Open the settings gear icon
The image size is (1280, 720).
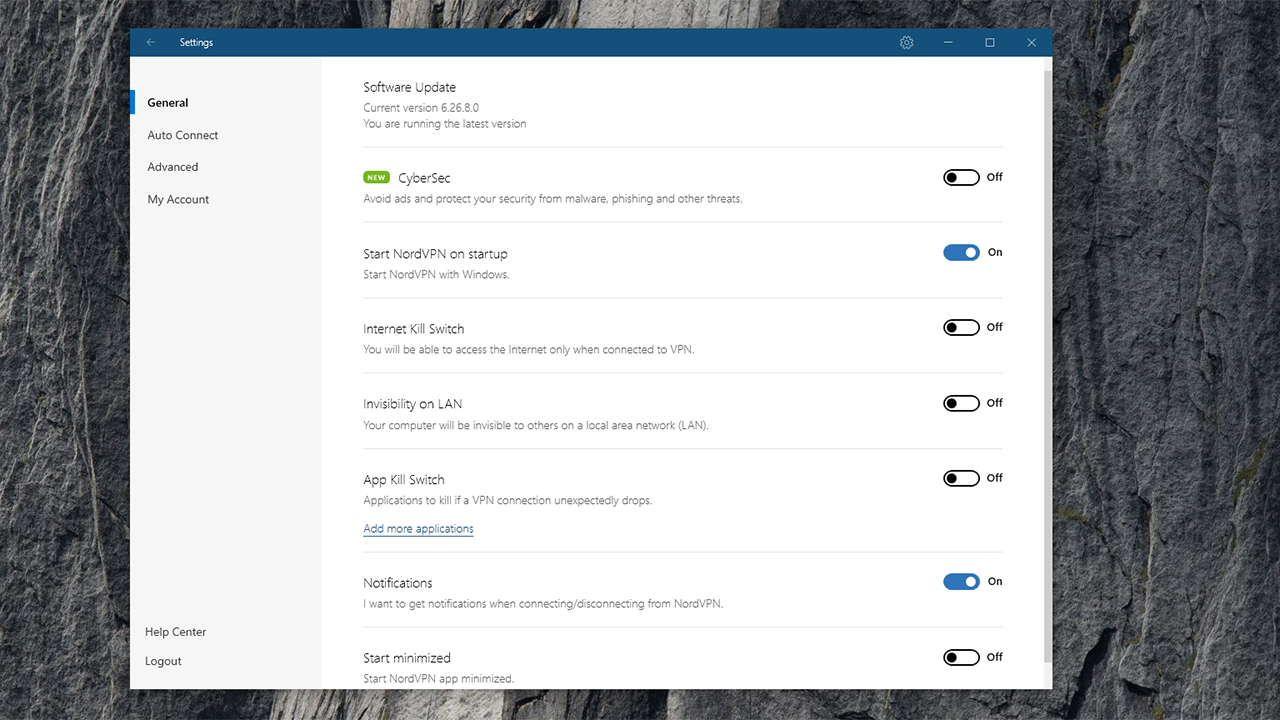(x=907, y=42)
